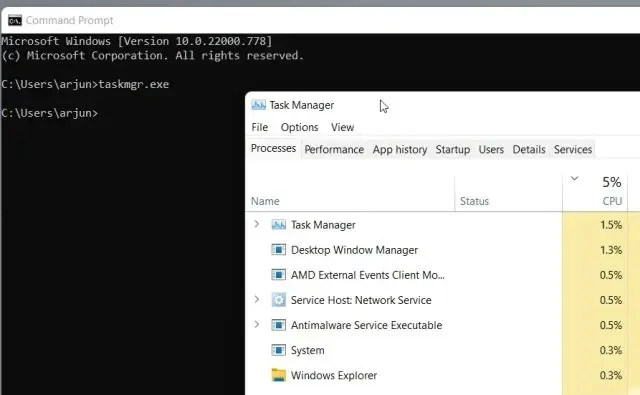This screenshot has width=640, height=395.
Task: Click the sort arrow above CPU column
Action: pos(574,178)
